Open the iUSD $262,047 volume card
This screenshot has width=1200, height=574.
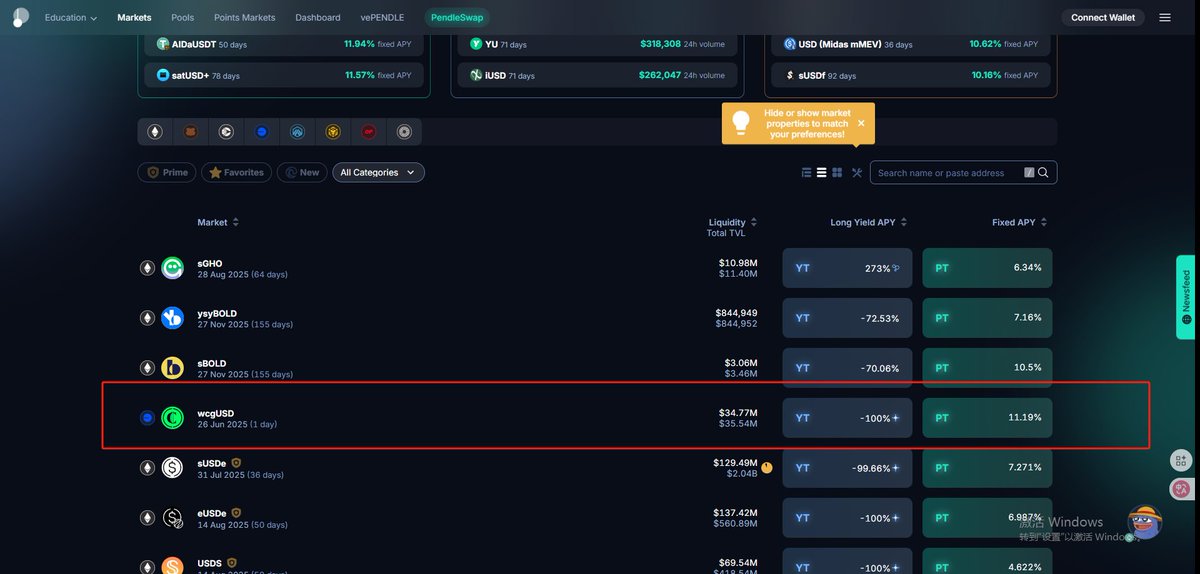(x=598, y=75)
